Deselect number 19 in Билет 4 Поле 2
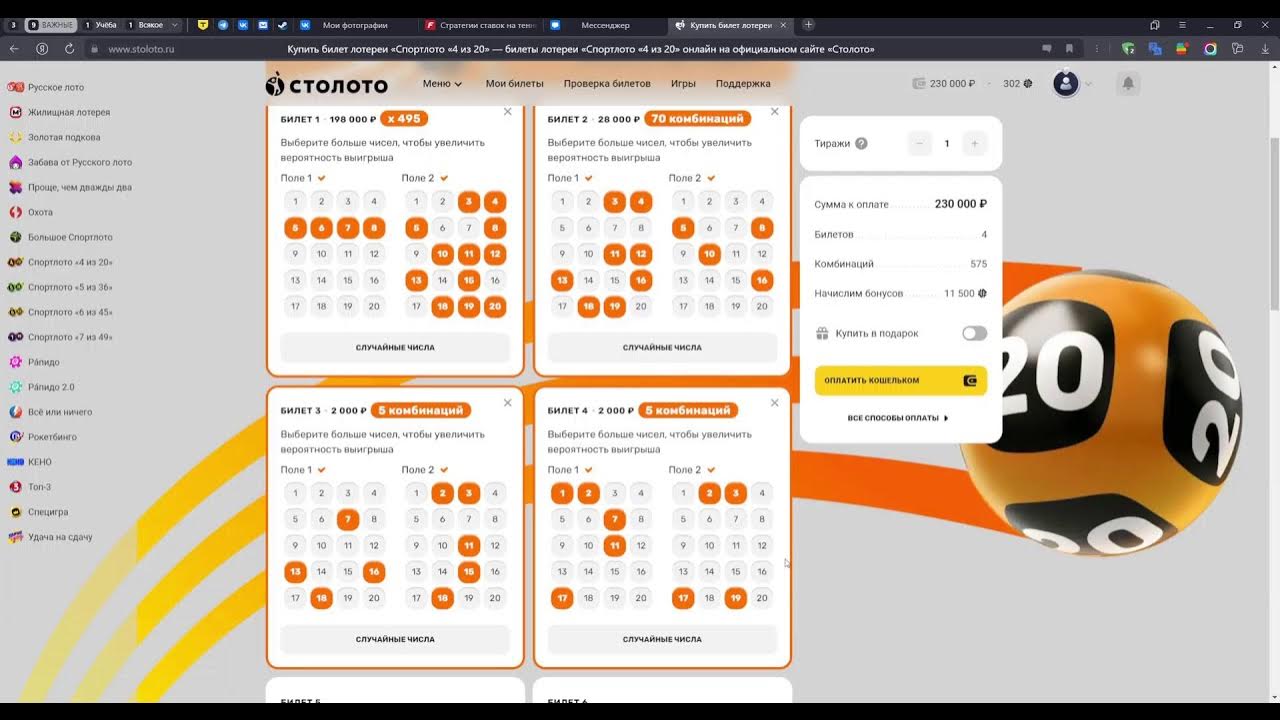Image resolution: width=1280 pixels, height=720 pixels. click(736, 598)
